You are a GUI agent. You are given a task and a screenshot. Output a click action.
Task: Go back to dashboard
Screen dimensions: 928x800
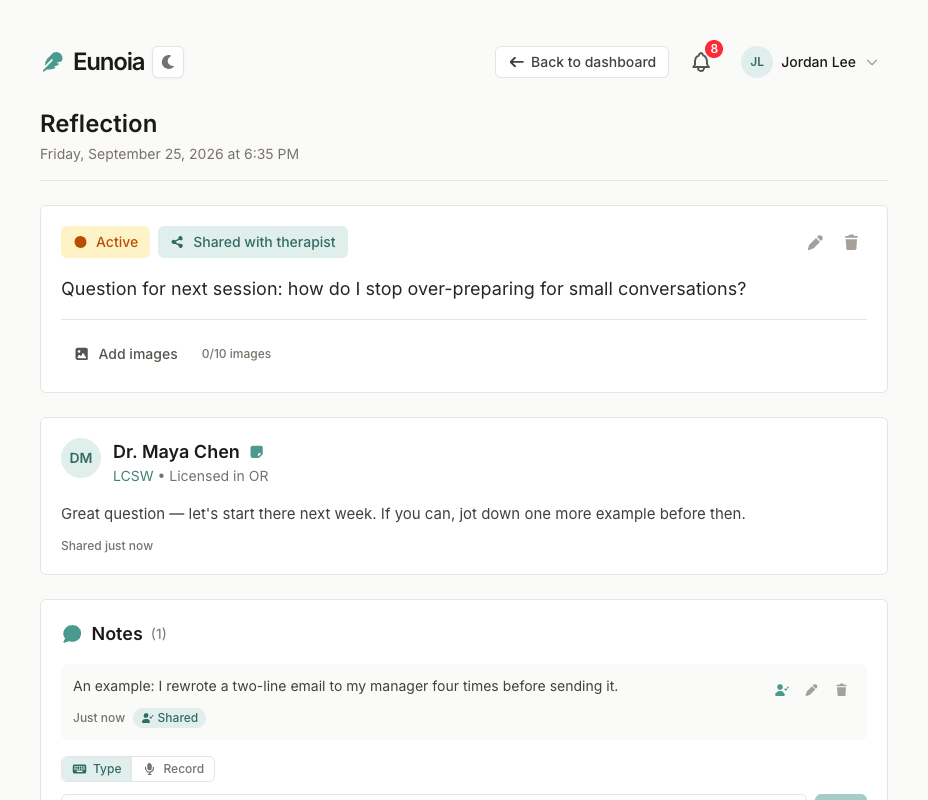tap(582, 62)
